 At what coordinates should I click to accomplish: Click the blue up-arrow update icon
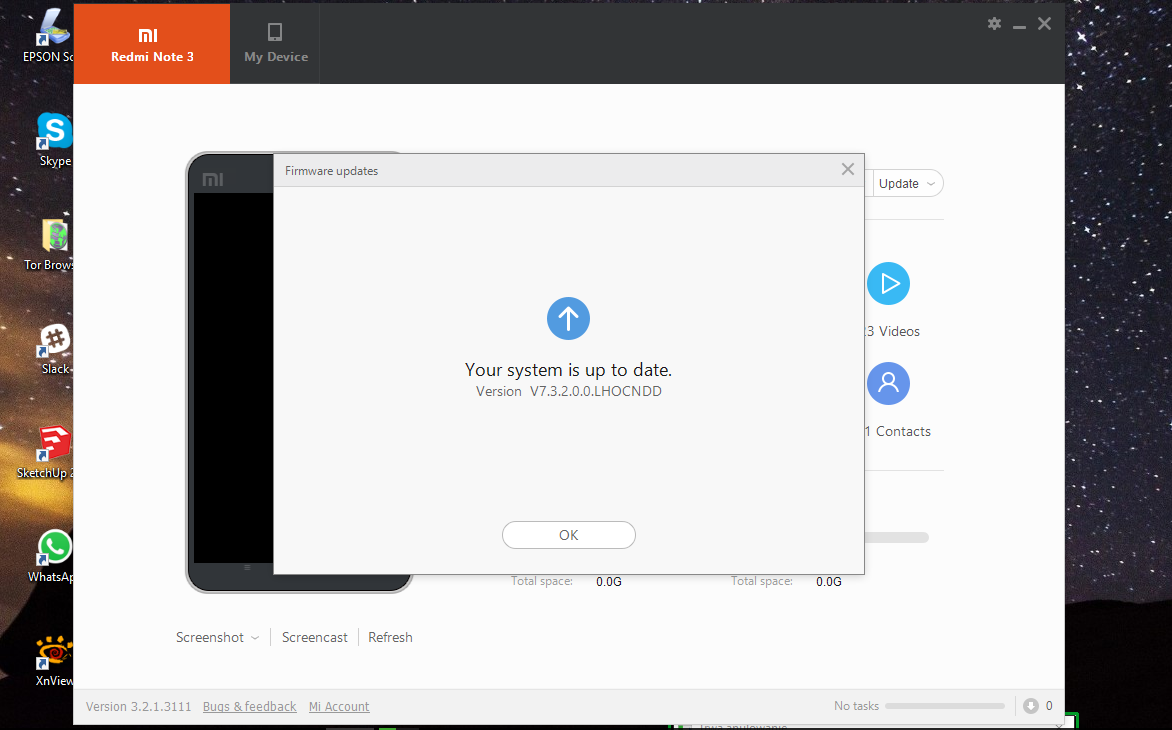[568, 318]
